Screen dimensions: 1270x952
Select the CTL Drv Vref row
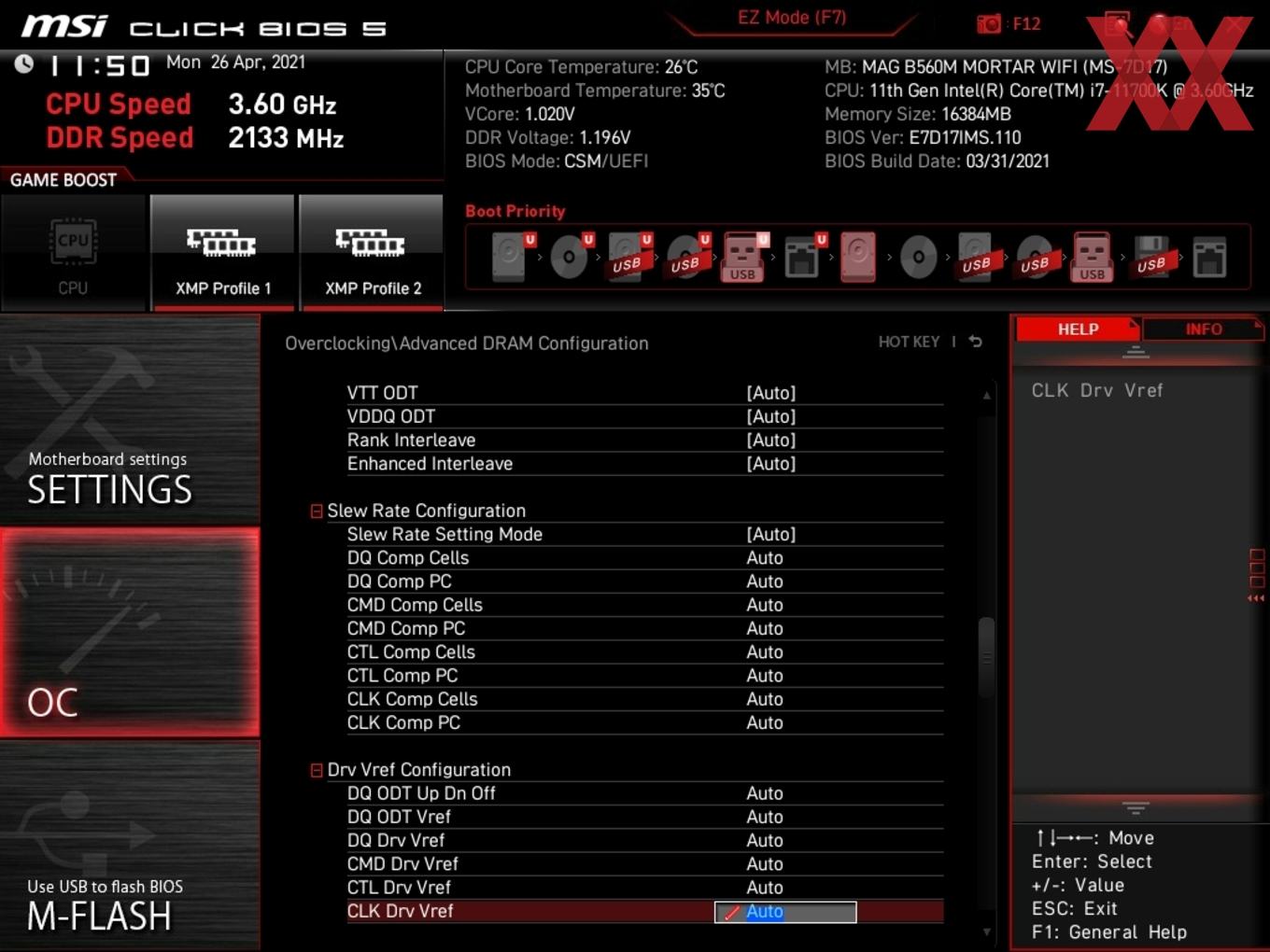(644, 888)
